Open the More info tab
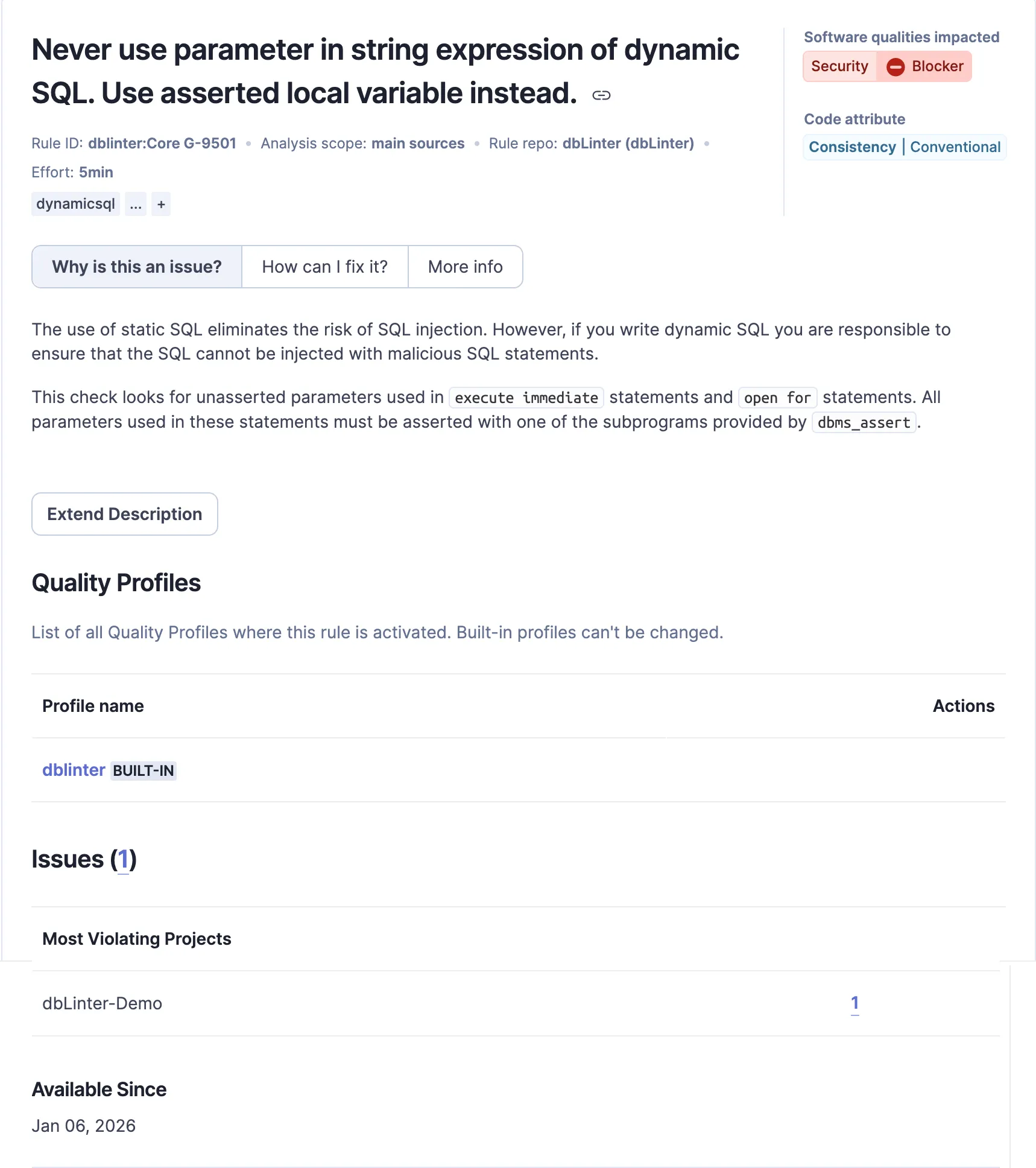Screen dimensions: 1036x1168 click(x=465, y=267)
